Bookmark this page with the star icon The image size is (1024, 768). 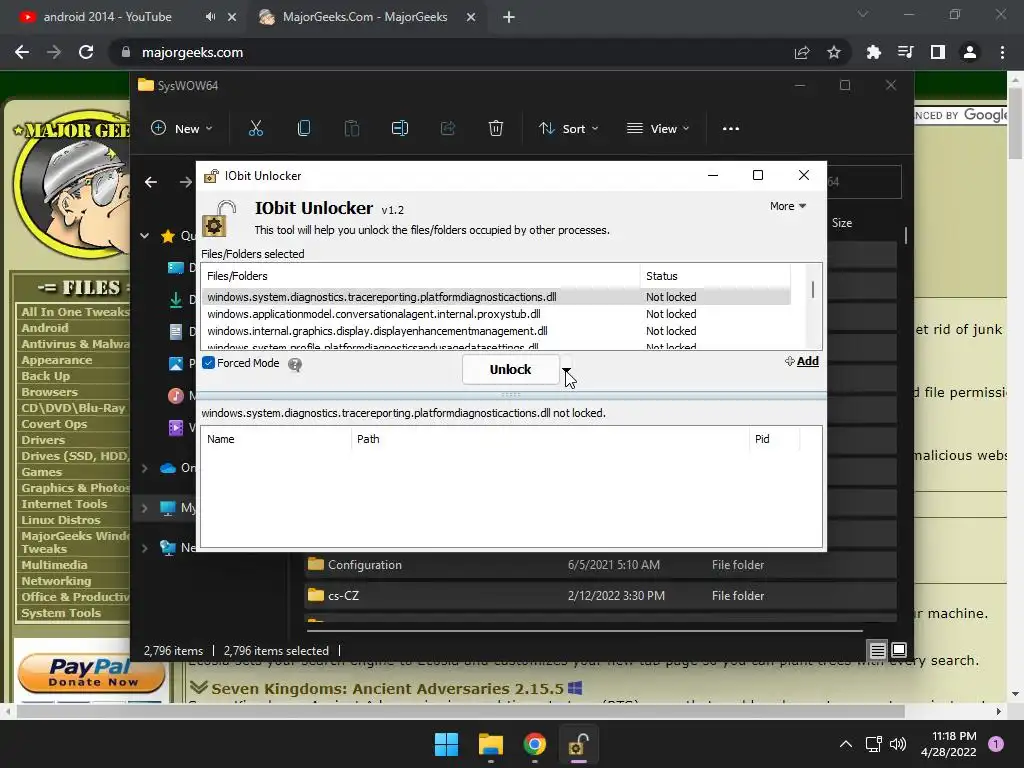834,52
